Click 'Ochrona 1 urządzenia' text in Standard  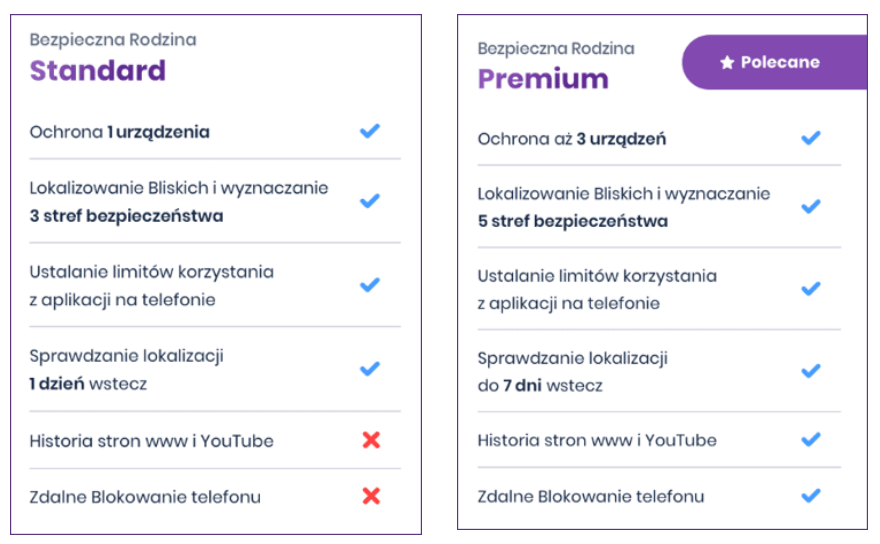click(x=119, y=132)
